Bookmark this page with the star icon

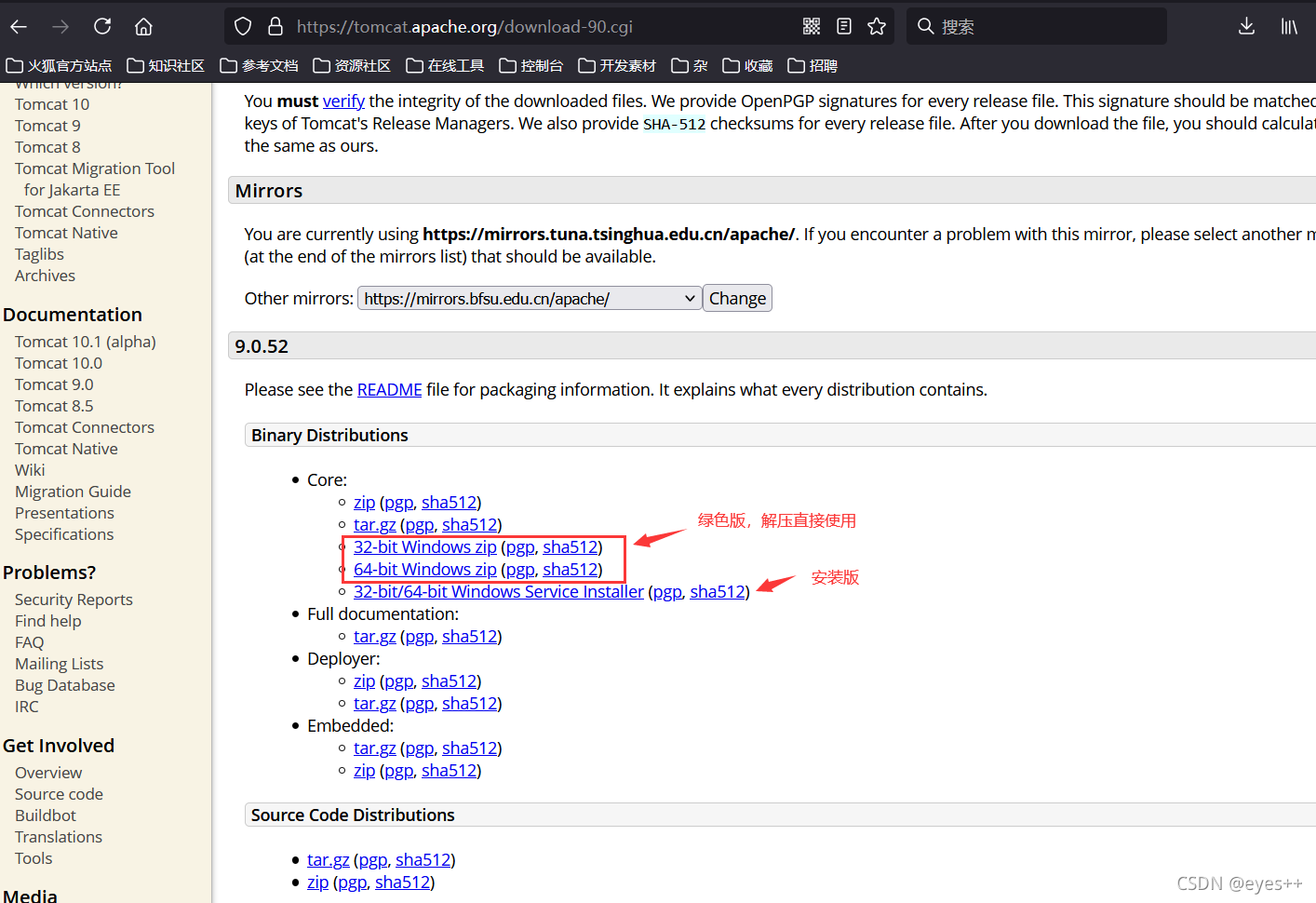[877, 26]
